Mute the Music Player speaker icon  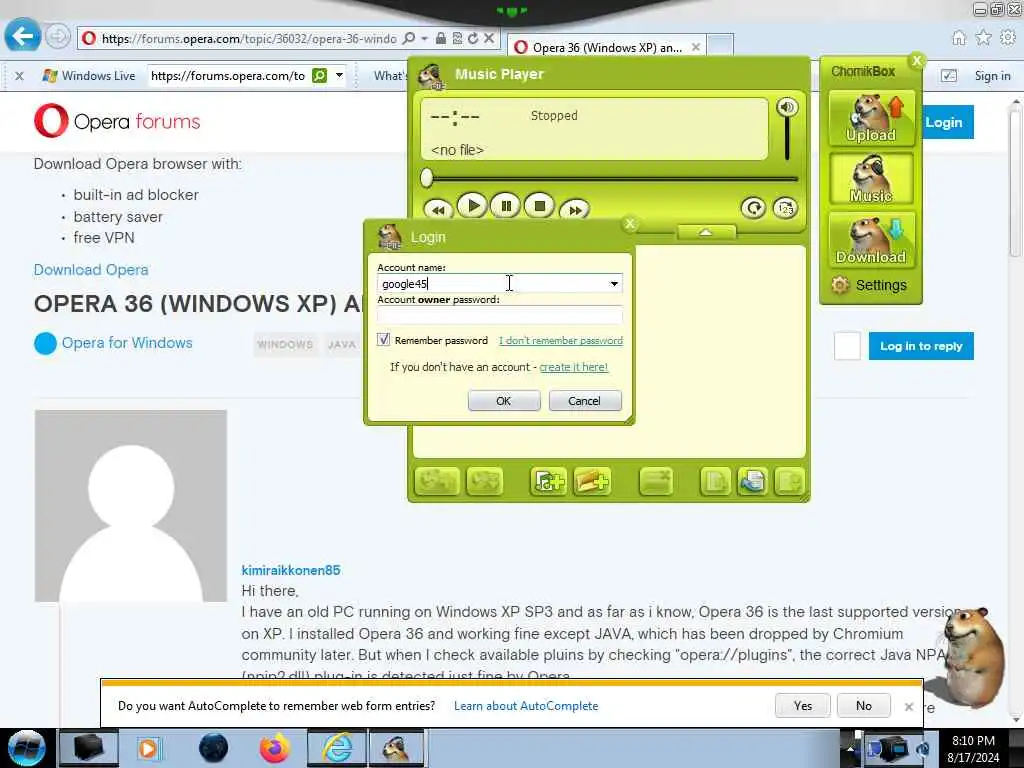coord(787,107)
